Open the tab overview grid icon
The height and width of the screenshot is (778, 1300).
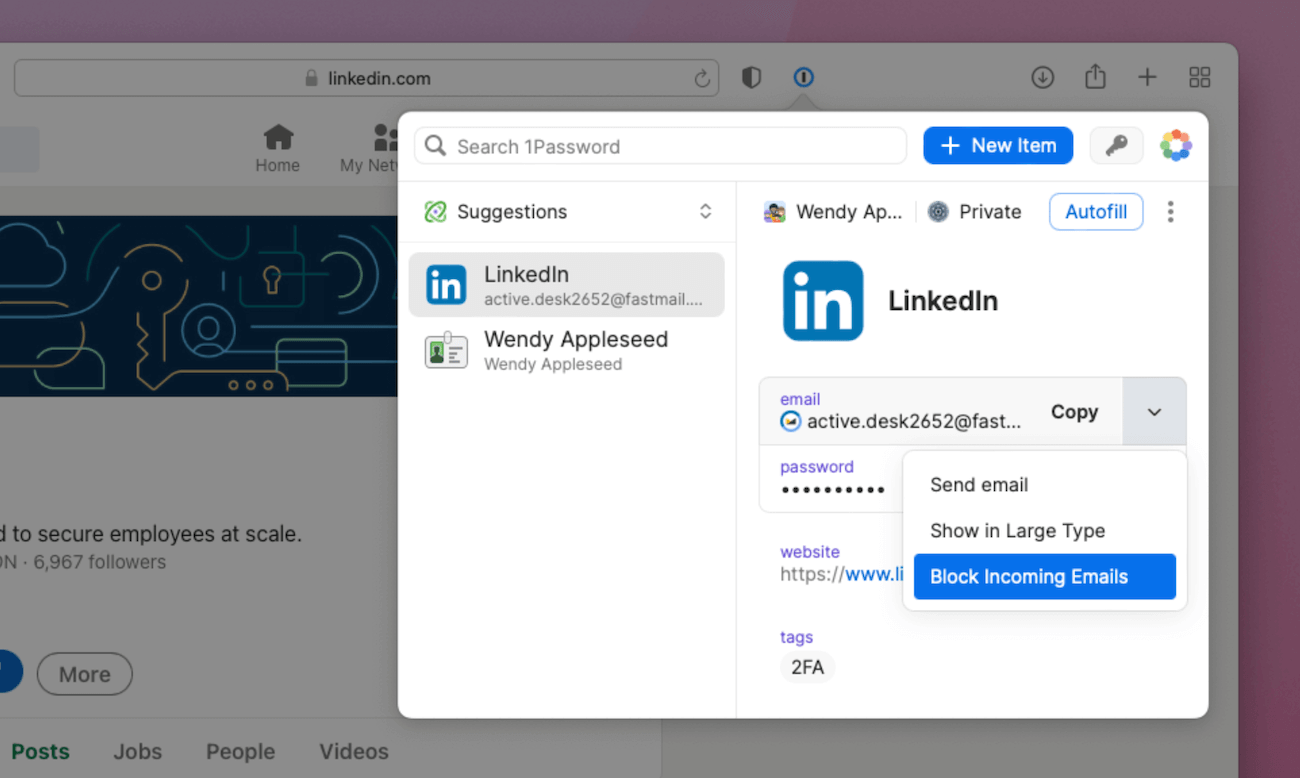1199,76
